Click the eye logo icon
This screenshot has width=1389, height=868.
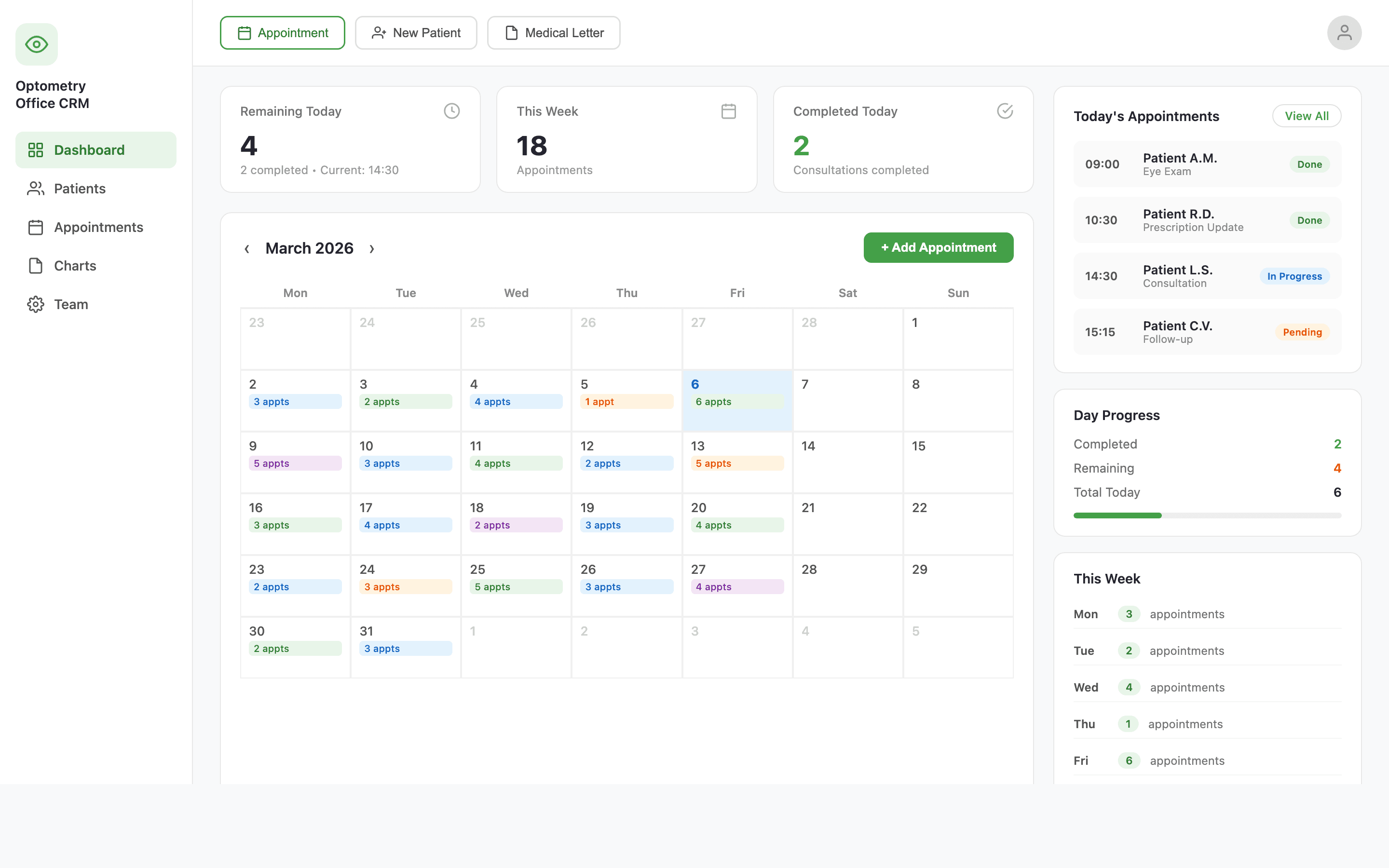tap(36, 44)
